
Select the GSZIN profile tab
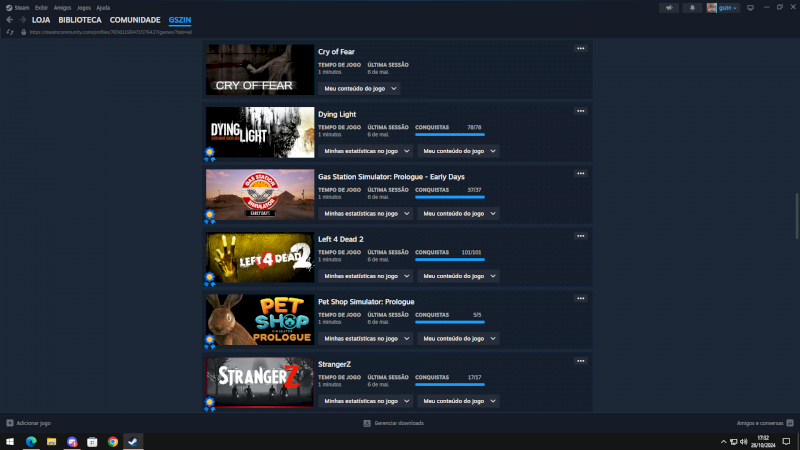180,20
